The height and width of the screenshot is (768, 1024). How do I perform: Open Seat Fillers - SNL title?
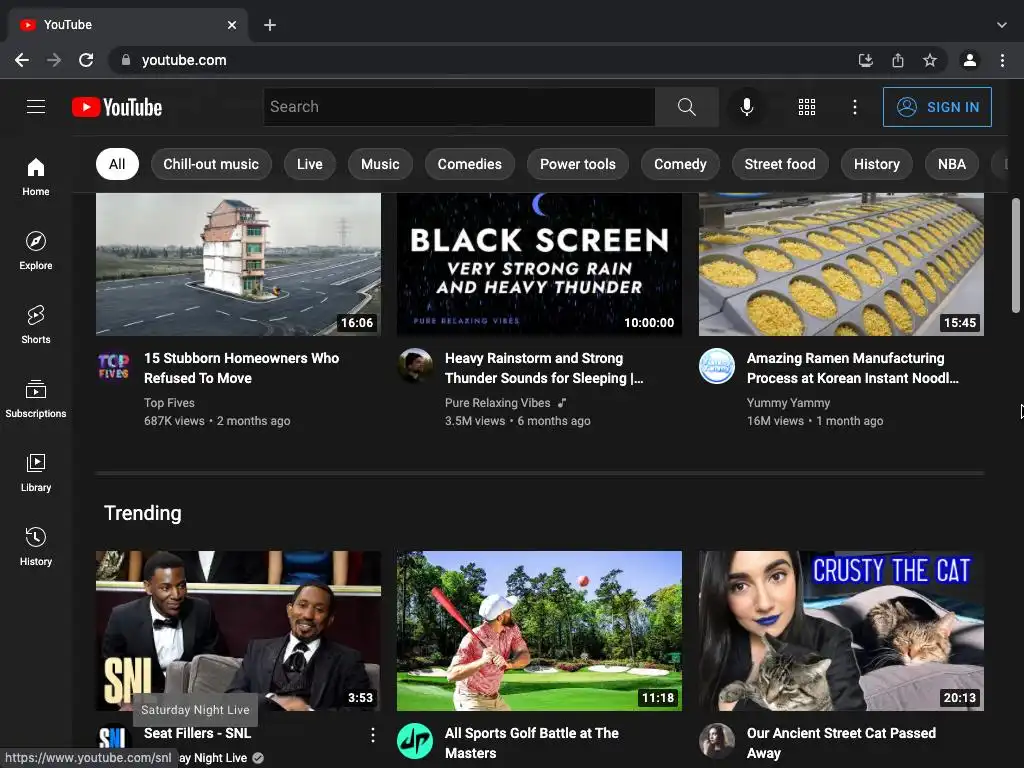point(197,733)
